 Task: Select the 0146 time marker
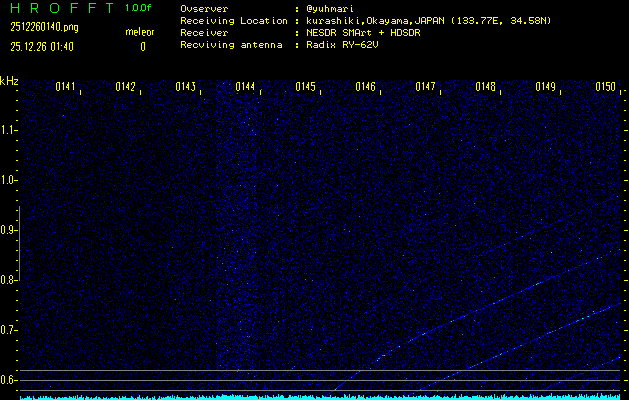click(x=366, y=87)
